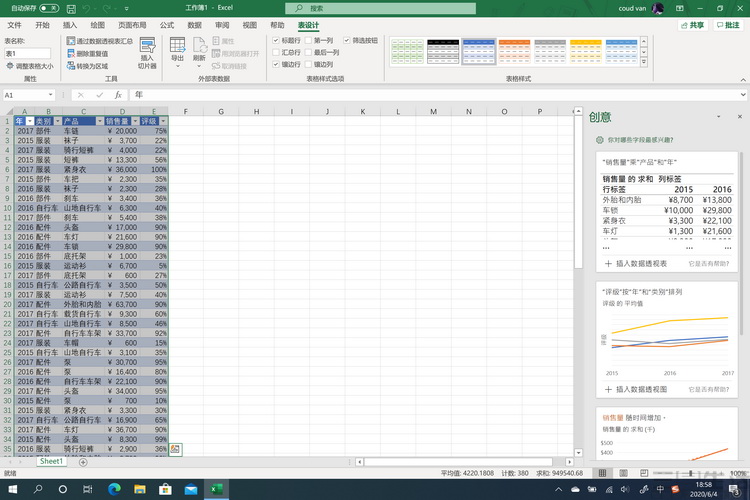Enable 第一列 checkbox
The width and height of the screenshot is (750, 500).
[309, 41]
